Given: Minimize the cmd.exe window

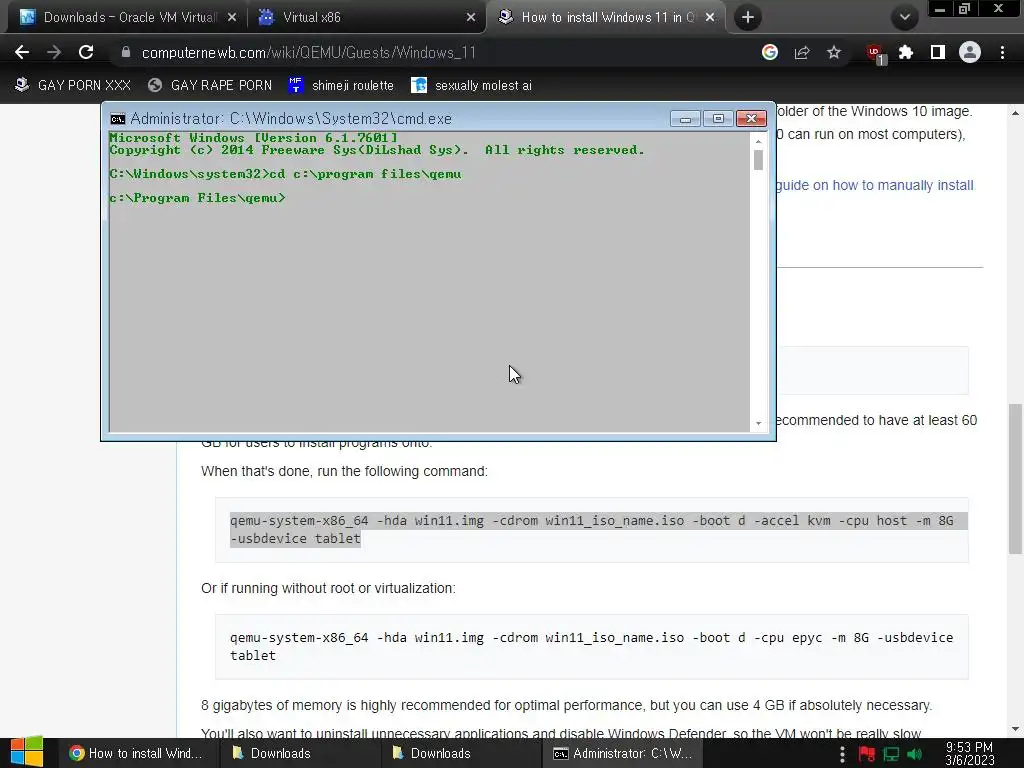Looking at the screenshot, I should coord(685,119).
